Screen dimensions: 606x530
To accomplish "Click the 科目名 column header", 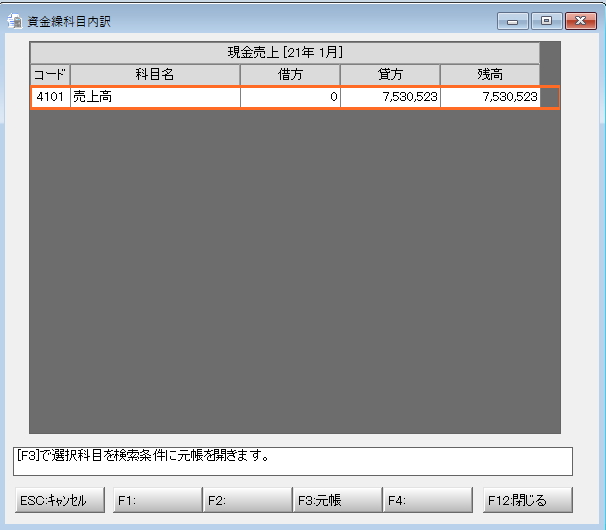I will tap(155, 75).
